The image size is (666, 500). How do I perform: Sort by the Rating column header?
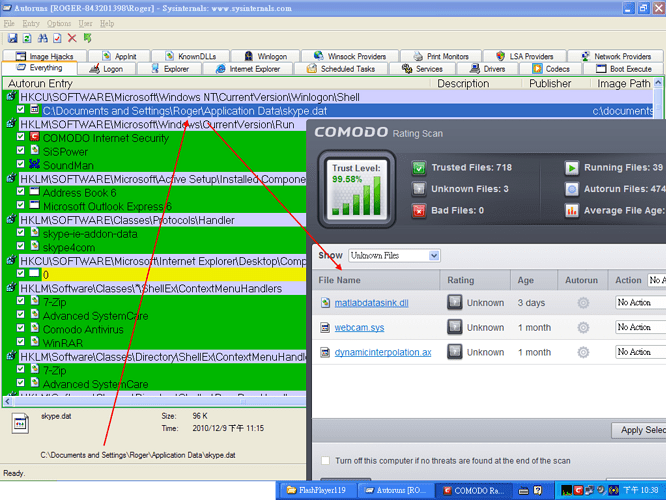coord(475,280)
